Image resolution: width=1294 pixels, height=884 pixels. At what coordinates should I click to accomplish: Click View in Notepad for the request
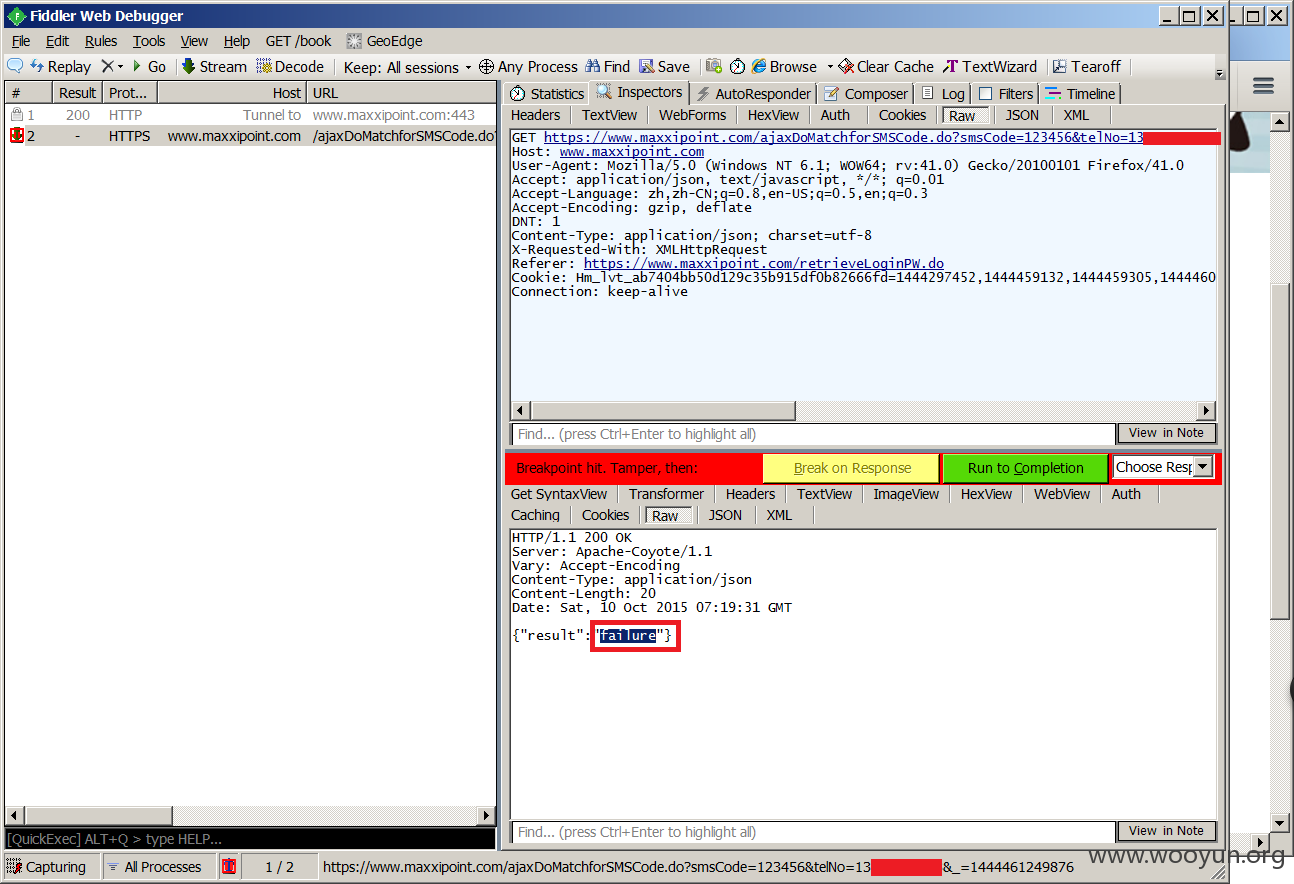pos(1167,433)
